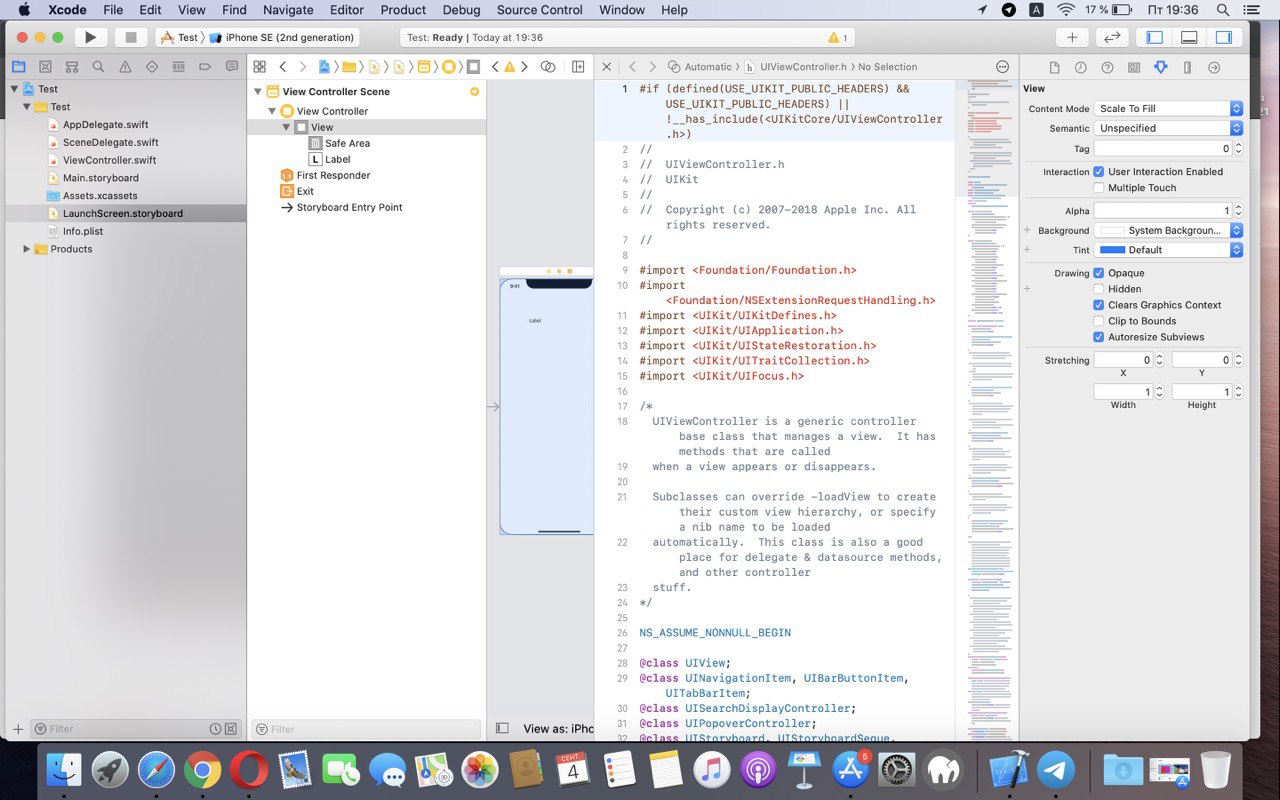
Task: Show the History inspector
Action: point(1081,67)
